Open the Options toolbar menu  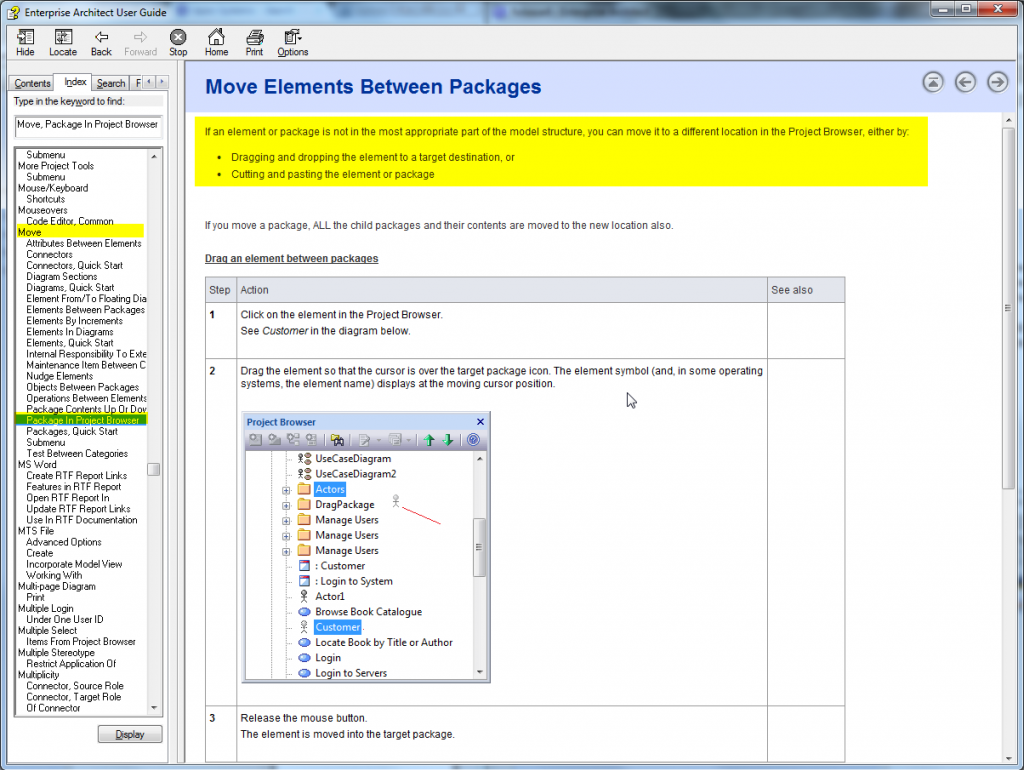292,43
